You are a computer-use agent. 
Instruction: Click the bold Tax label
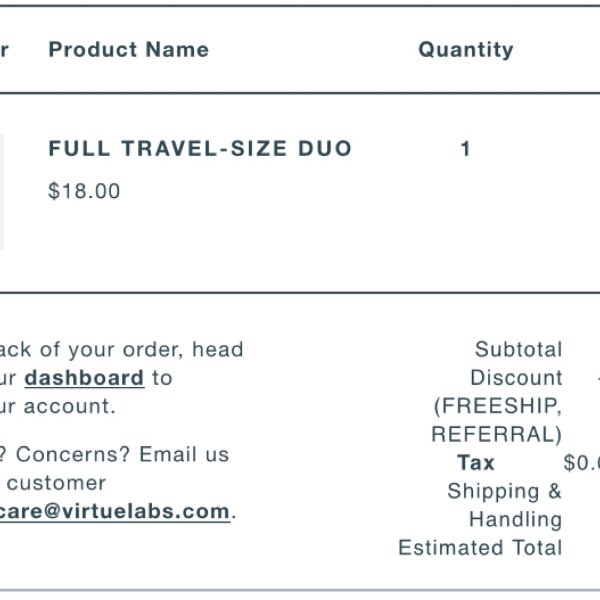[476, 463]
